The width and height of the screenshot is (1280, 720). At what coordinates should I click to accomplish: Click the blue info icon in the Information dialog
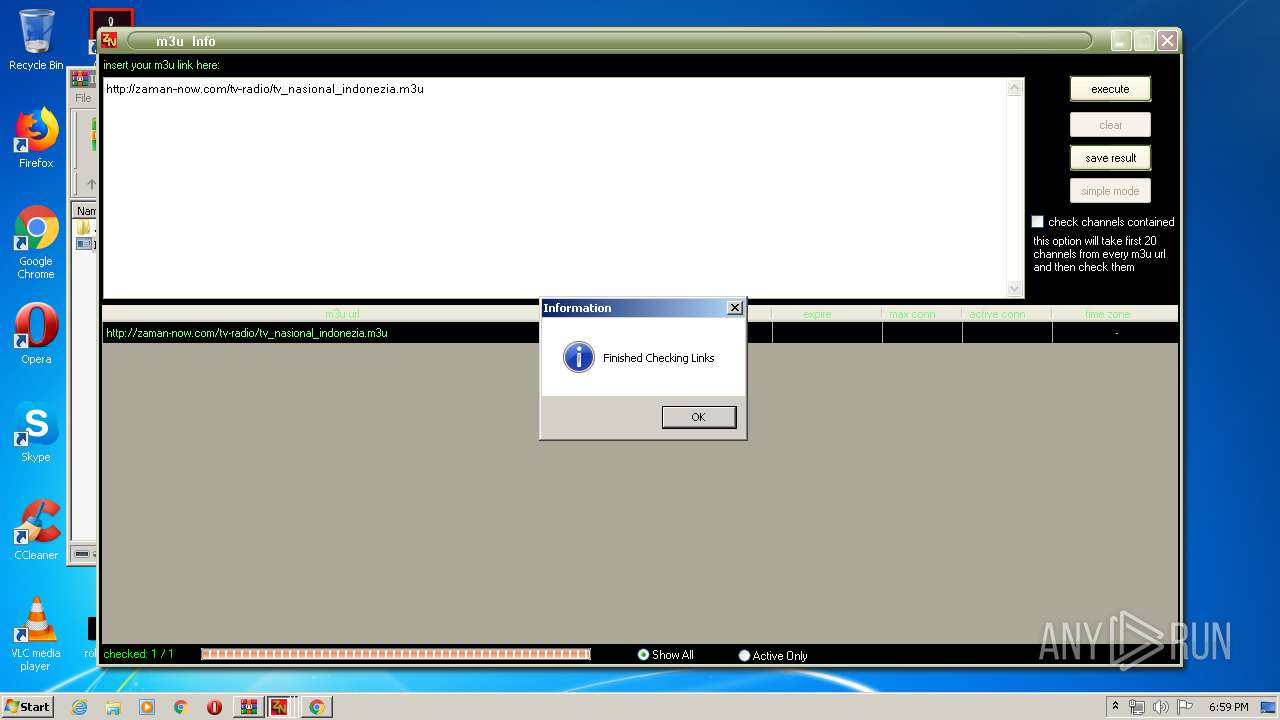pyautogui.click(x=579, y=357)
